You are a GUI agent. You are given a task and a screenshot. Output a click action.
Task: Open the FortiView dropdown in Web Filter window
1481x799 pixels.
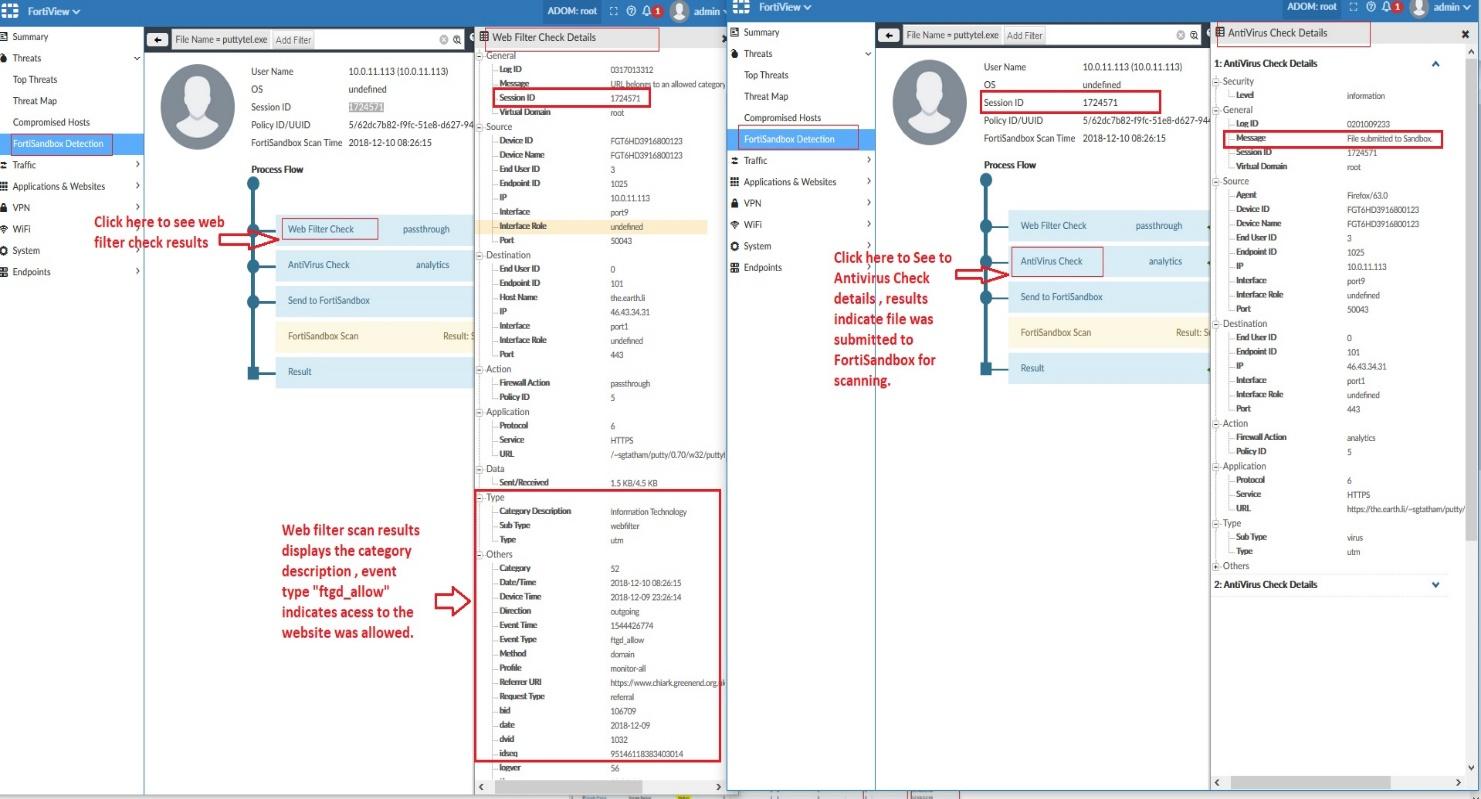point(54,11)
